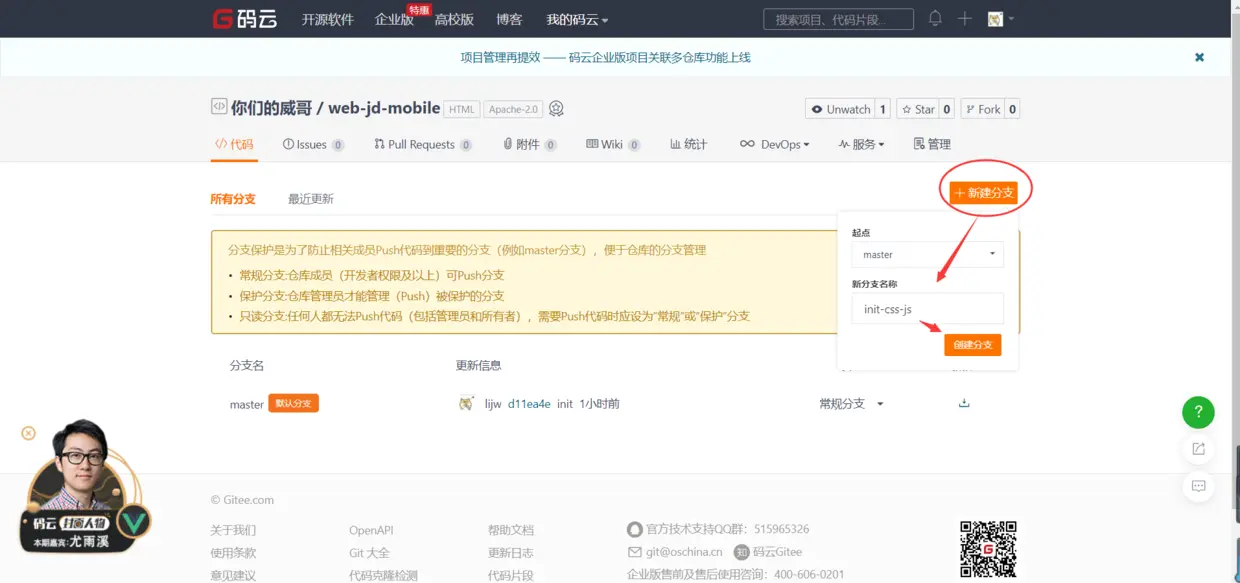Screen dimensions: 1240x583
Task: Expand the DevOps dropdown
Action: coord(774,144)
